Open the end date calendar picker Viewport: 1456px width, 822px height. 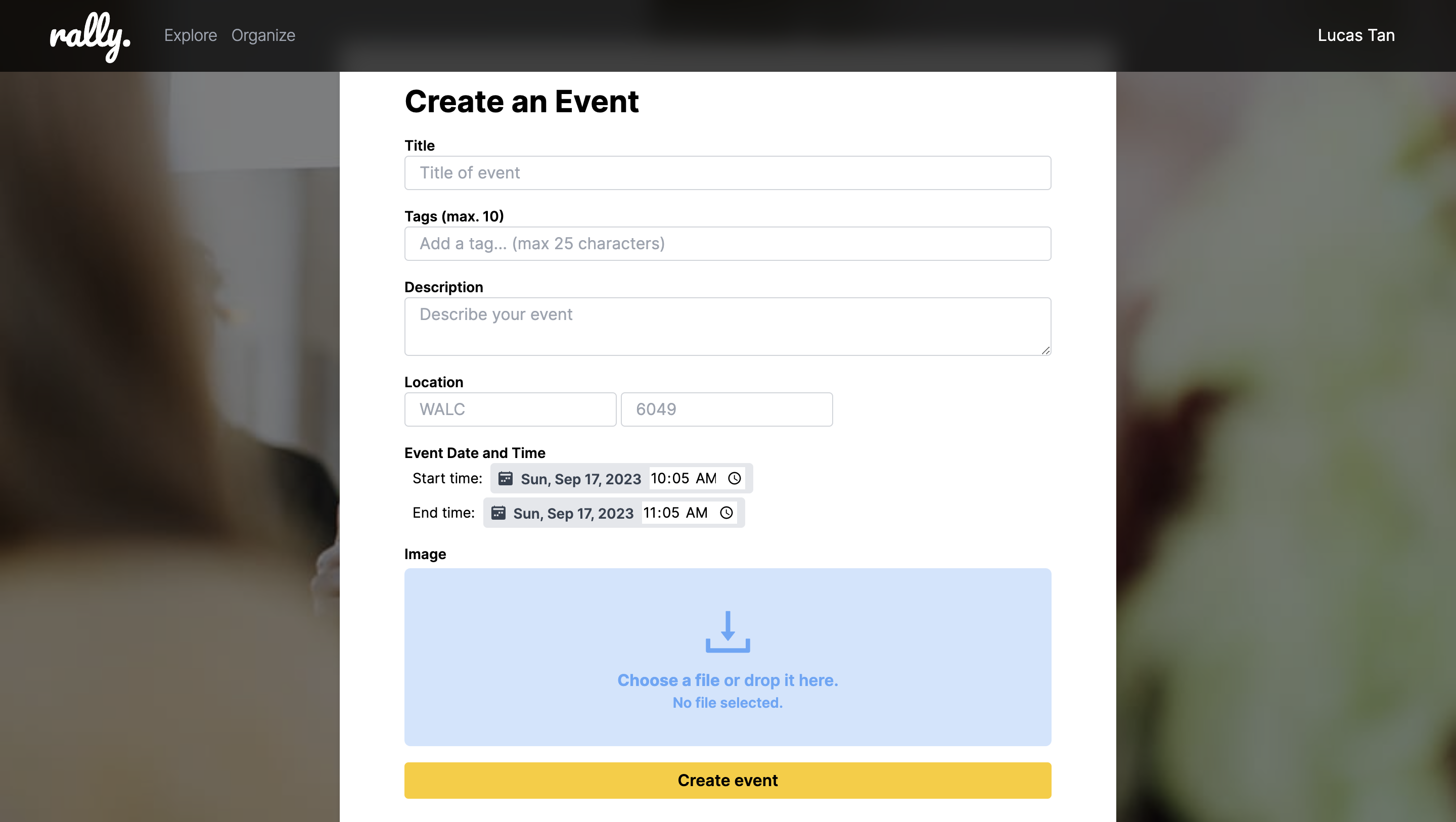click(498, 513)
